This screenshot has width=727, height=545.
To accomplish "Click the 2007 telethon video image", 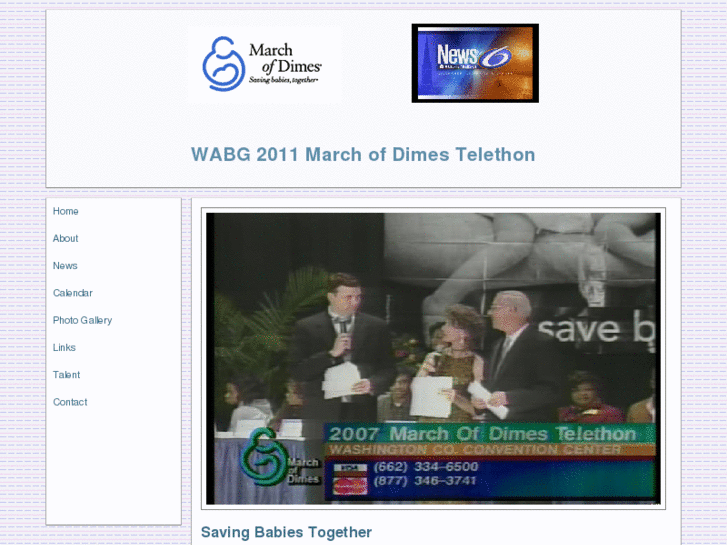I will coord(434,359).
